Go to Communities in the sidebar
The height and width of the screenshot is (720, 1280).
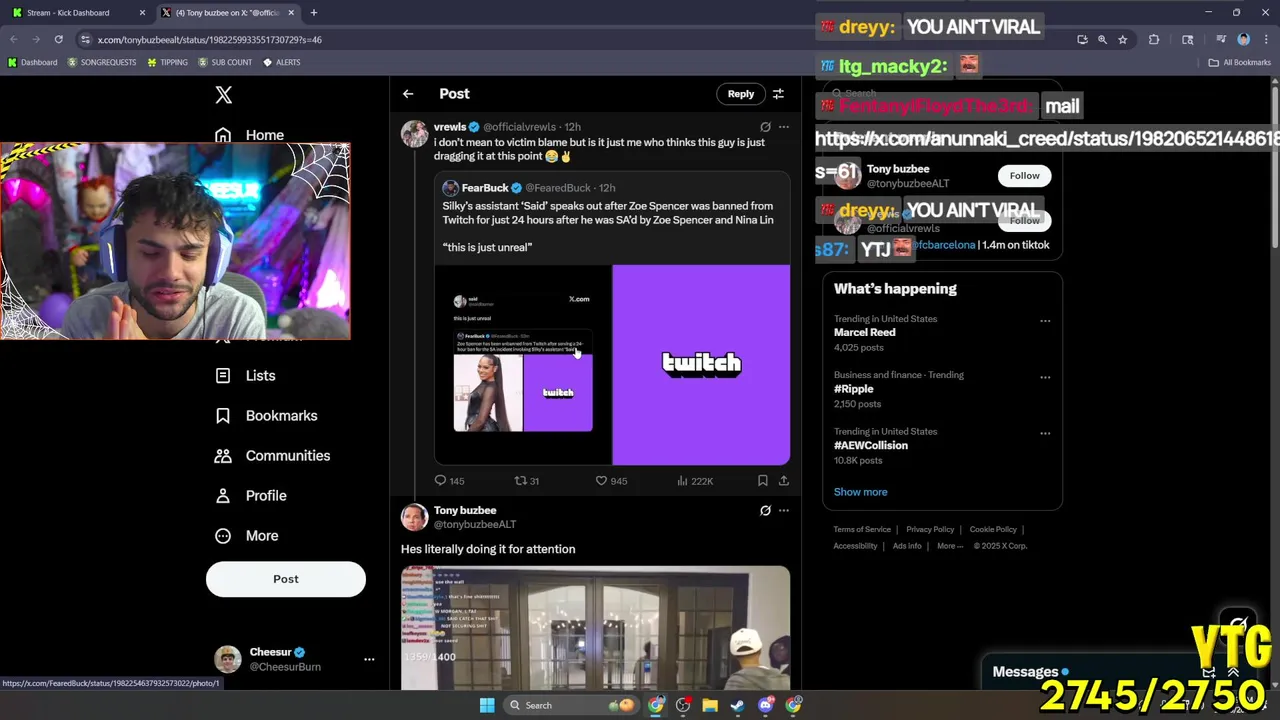tap(272, 456)
